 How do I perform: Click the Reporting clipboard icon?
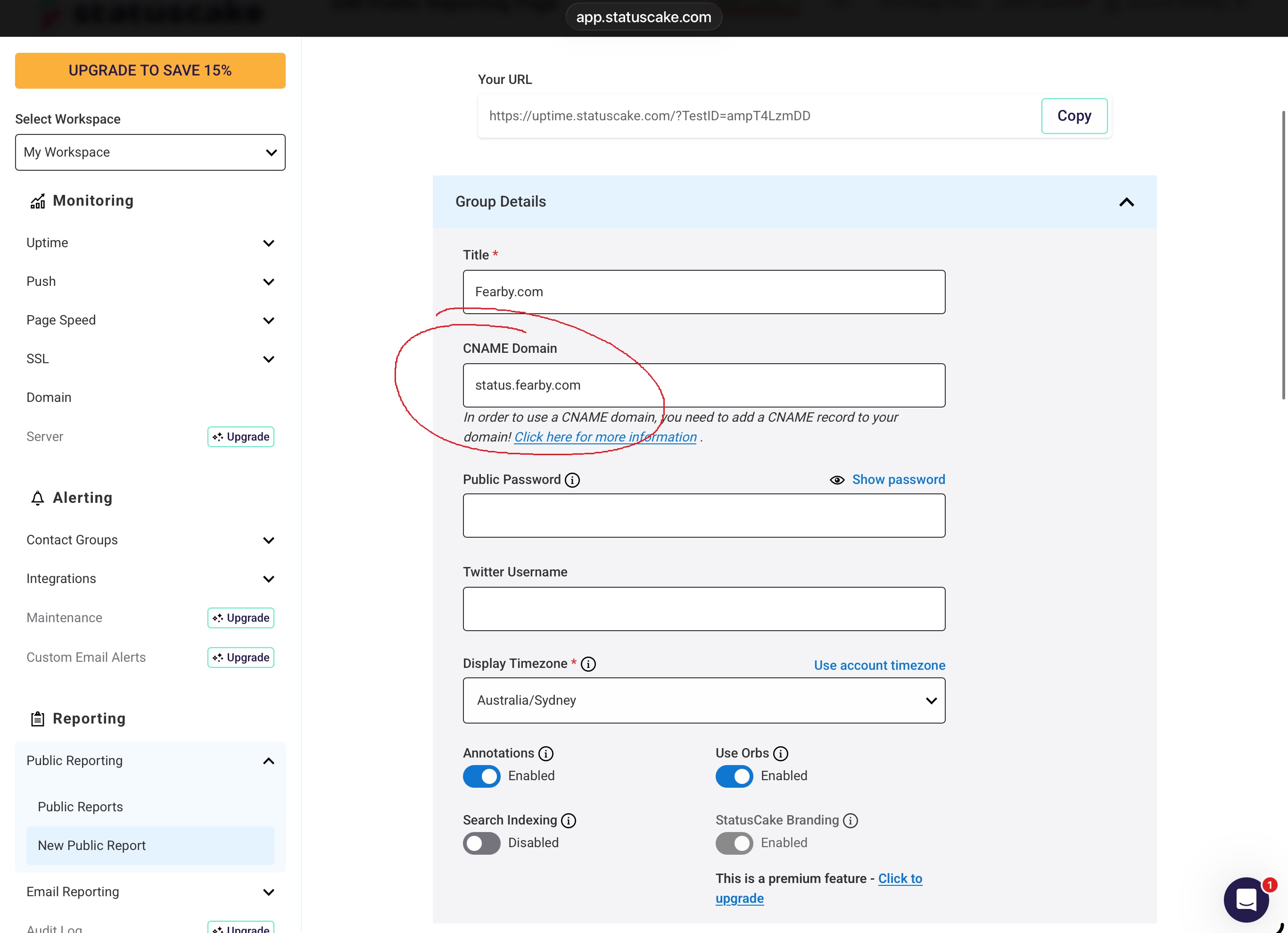pyautogui.click(x=38, y=719)
